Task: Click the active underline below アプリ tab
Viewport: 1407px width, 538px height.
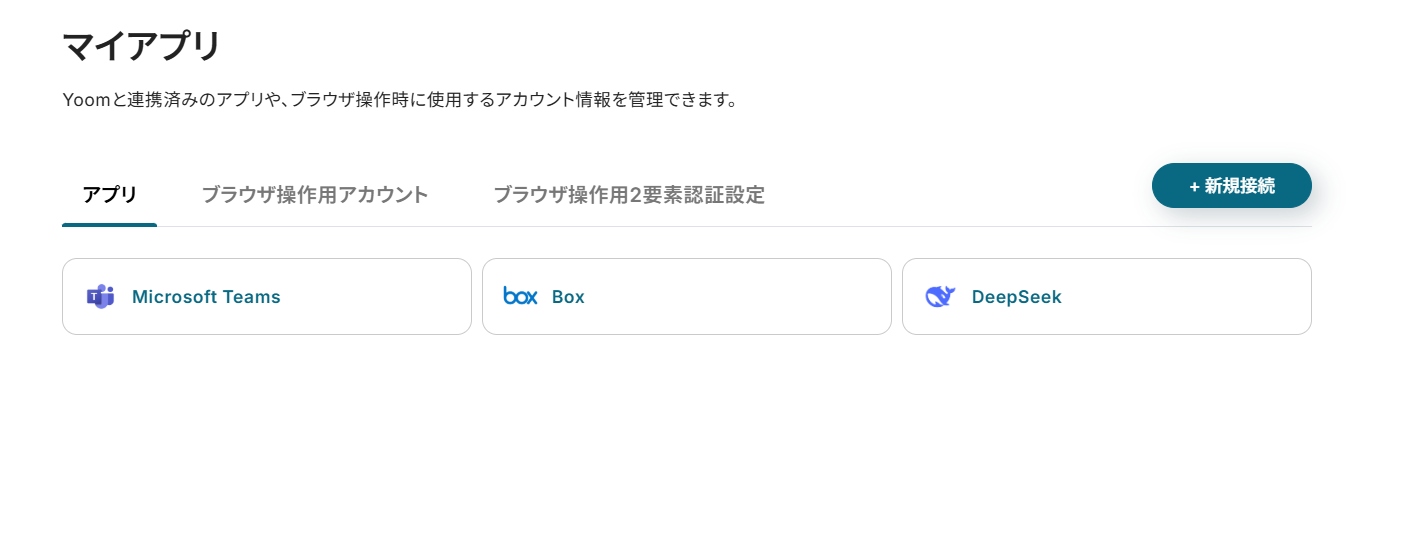Action: pyautogui.click(x=109, y=225)
